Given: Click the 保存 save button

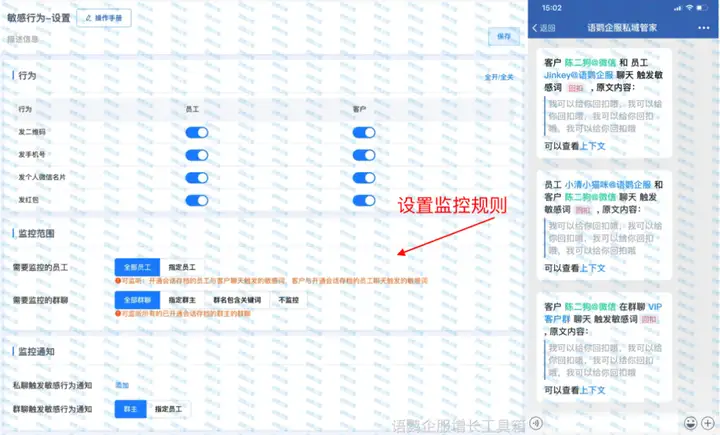Looking at the screenshot, I should click(x=504, y=36).
